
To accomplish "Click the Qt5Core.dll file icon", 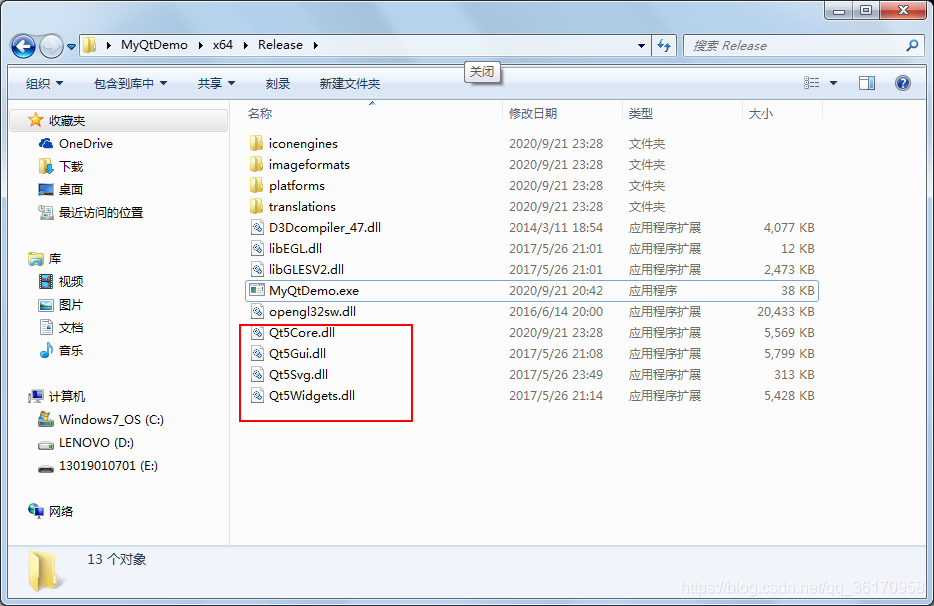I will click(257, 332).
